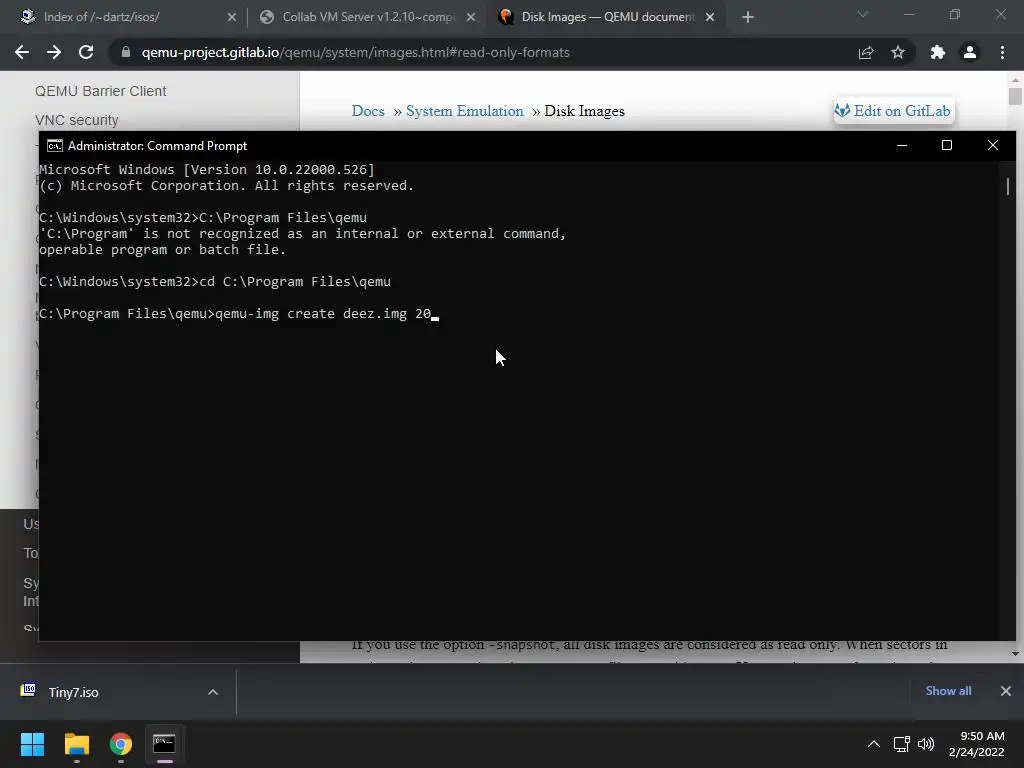Open the clock and date panel
This screenshot has width=1024, height=768.
977,744
